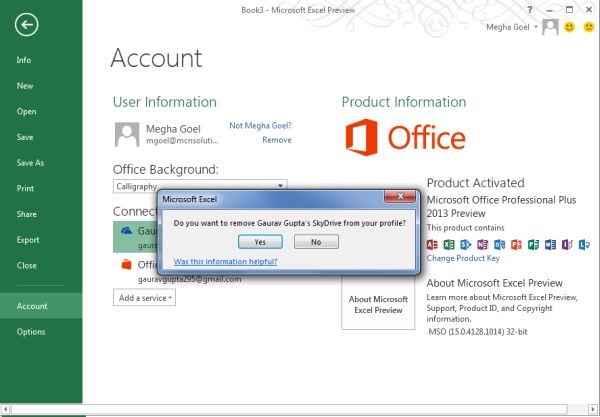Click the right arrow of the horizontal scrollbar
Image resolution: width=600 pixels, height=417 pixels.
(x=594, y=409)
